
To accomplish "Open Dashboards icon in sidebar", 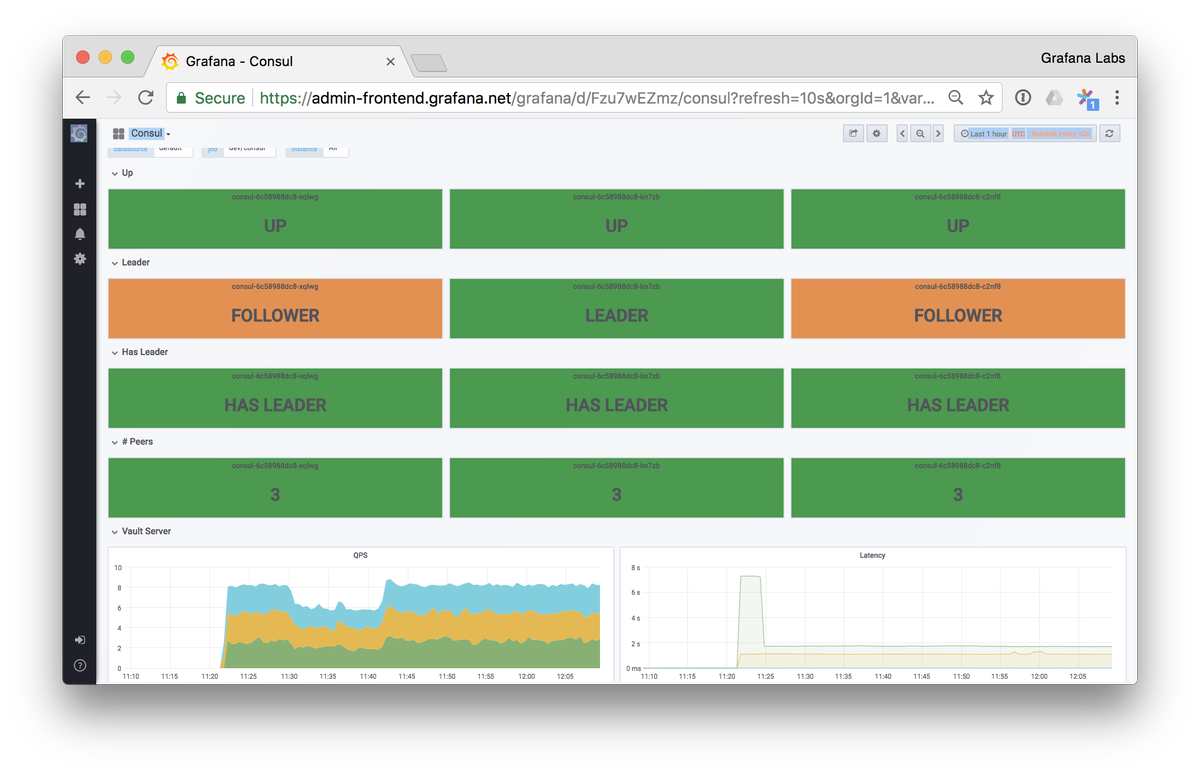I will click(x=80, y=209).
